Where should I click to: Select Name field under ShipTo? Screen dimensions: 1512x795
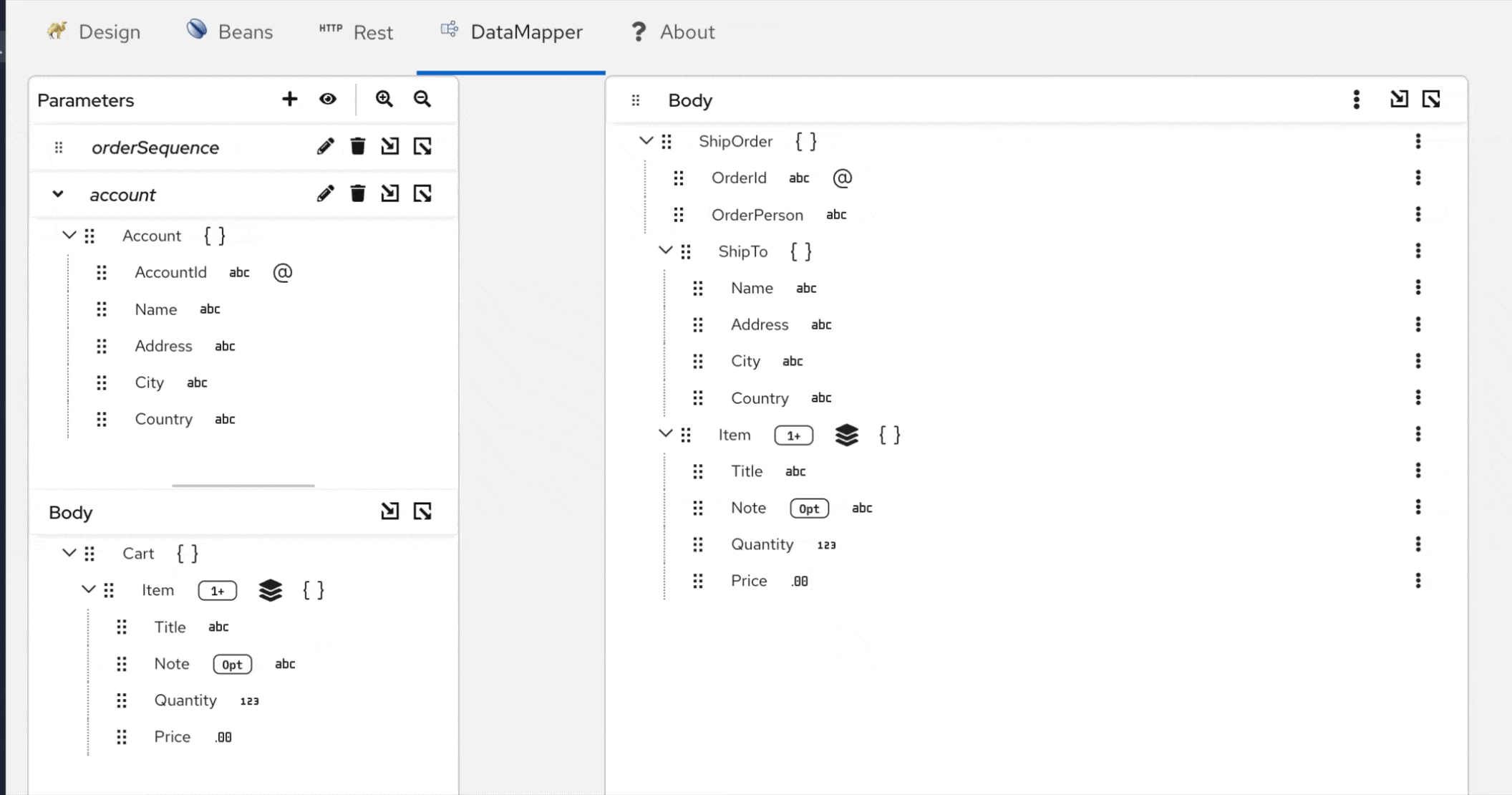click(752, 288)
